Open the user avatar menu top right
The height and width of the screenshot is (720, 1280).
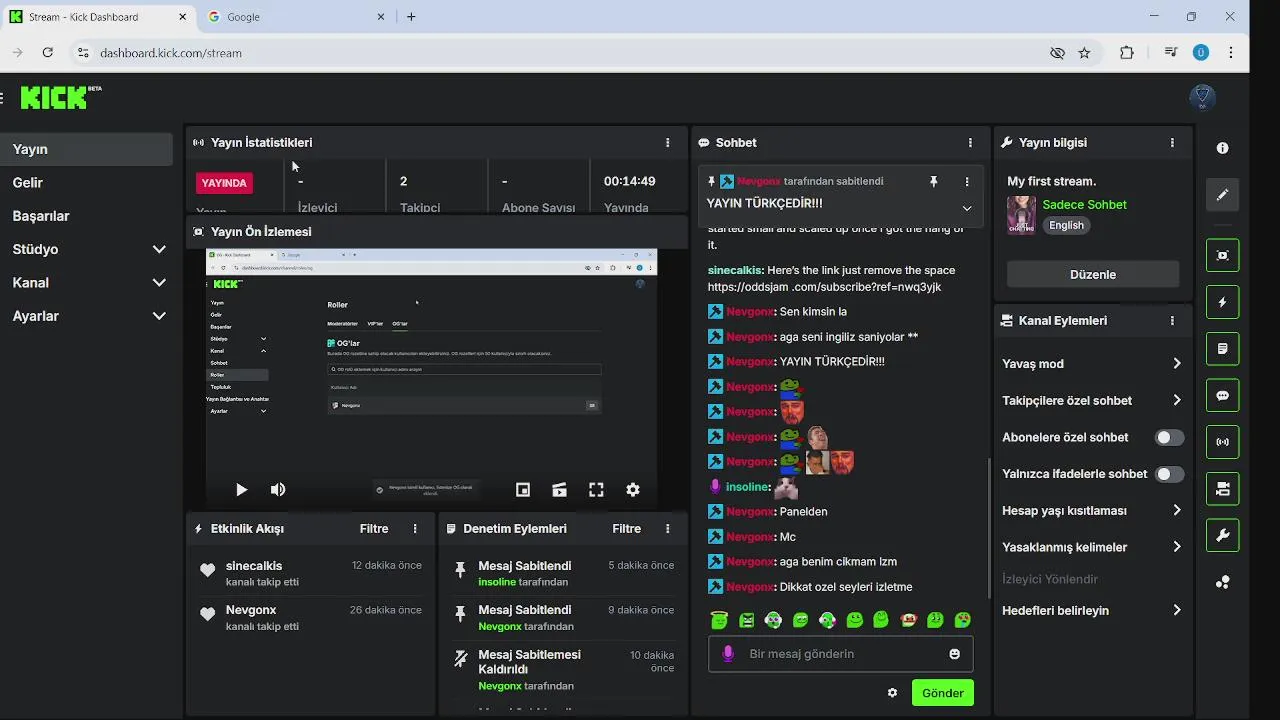[1202, 97]
